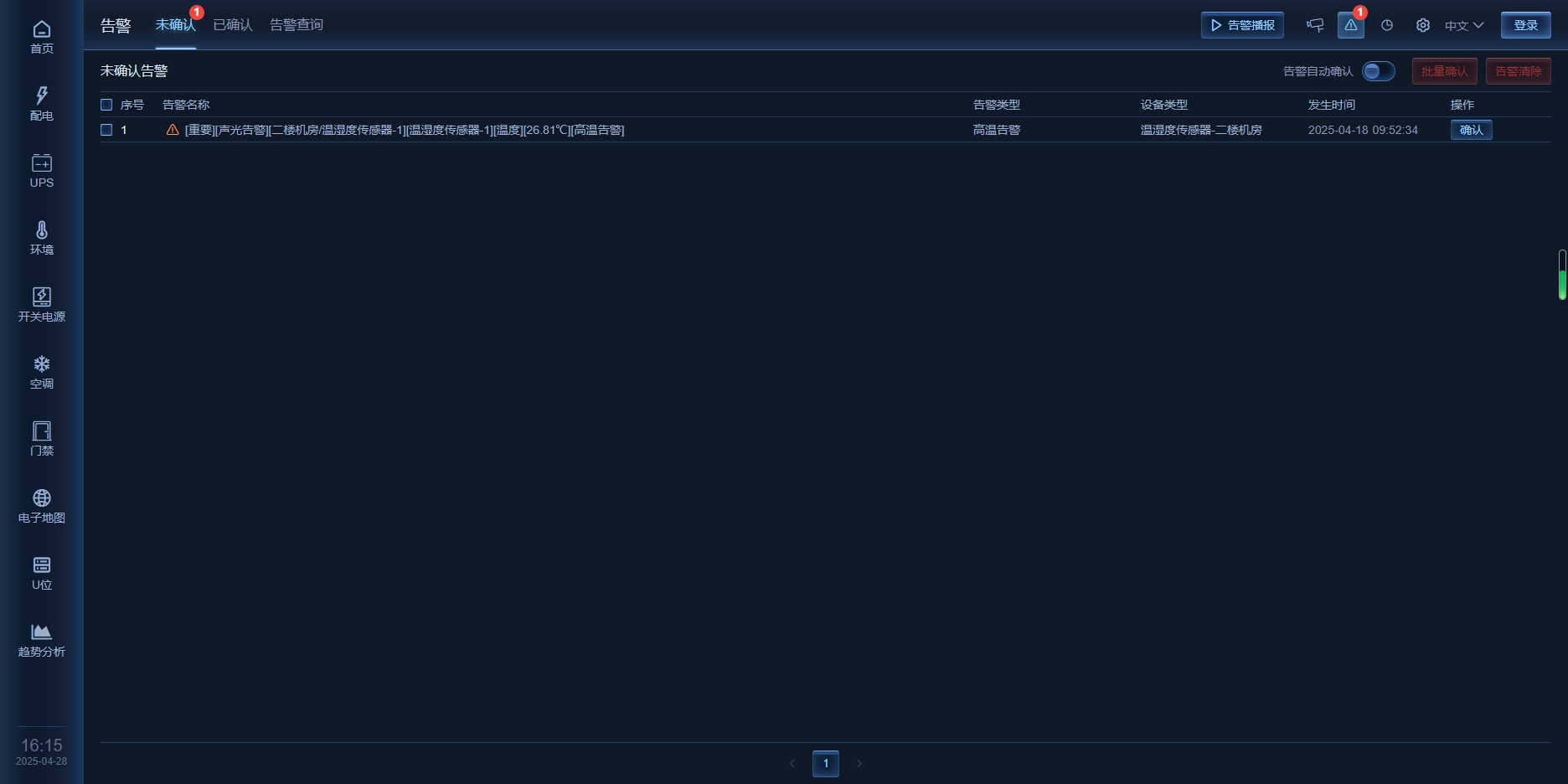Select the checkbox for alarm row 1

point(106,130)
